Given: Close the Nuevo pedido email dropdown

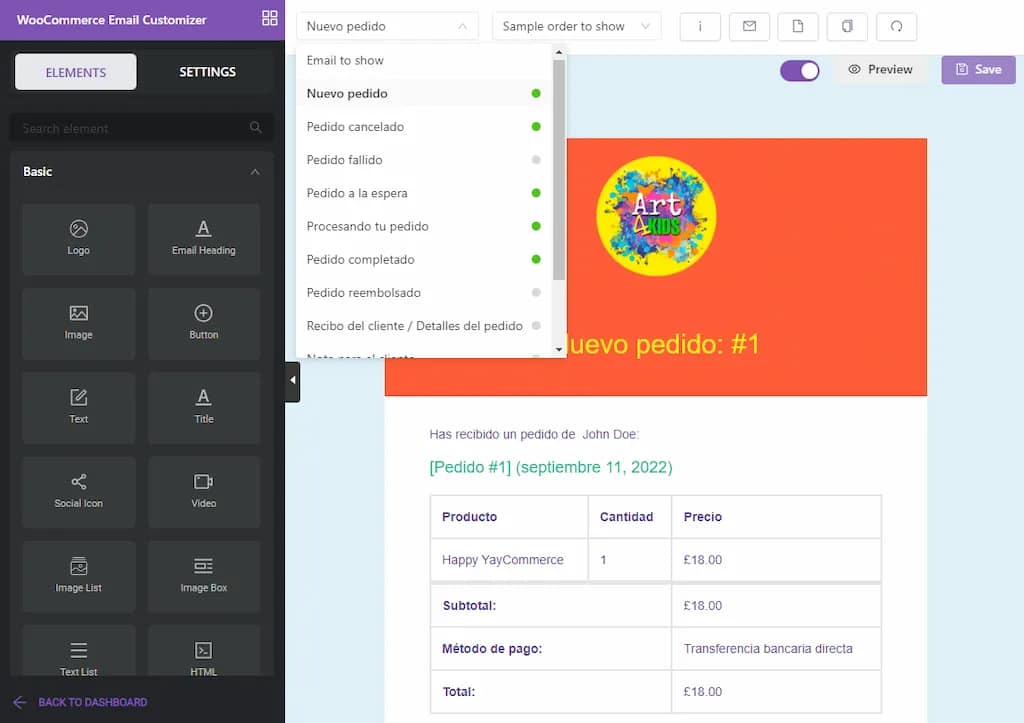Looking at the screenshot, I should tap(387, 27).
